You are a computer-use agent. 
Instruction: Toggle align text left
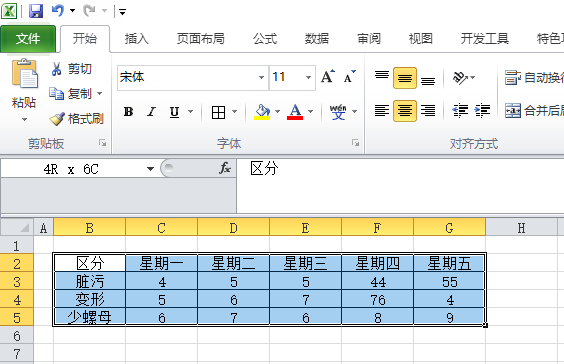(382, 110)
